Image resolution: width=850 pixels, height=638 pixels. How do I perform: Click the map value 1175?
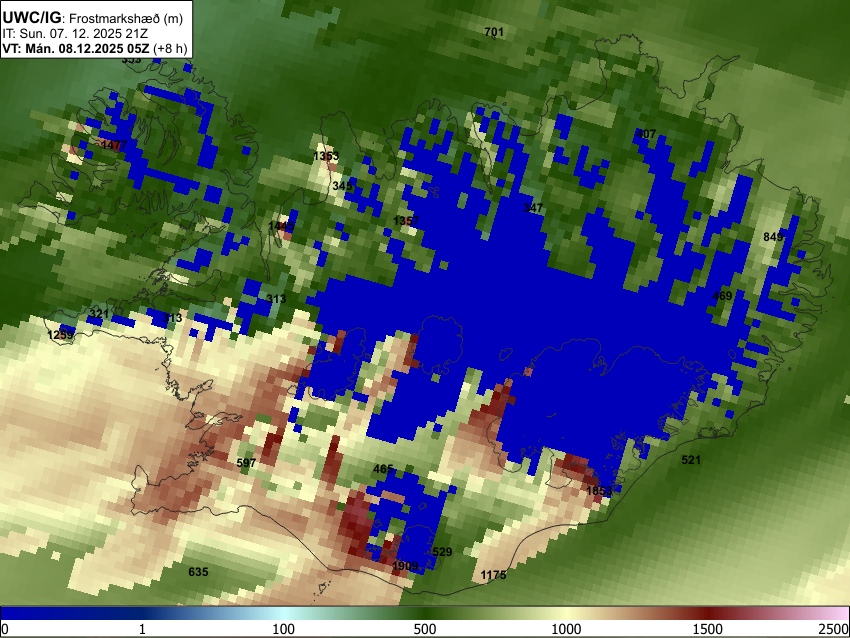(x=493, y=575)
